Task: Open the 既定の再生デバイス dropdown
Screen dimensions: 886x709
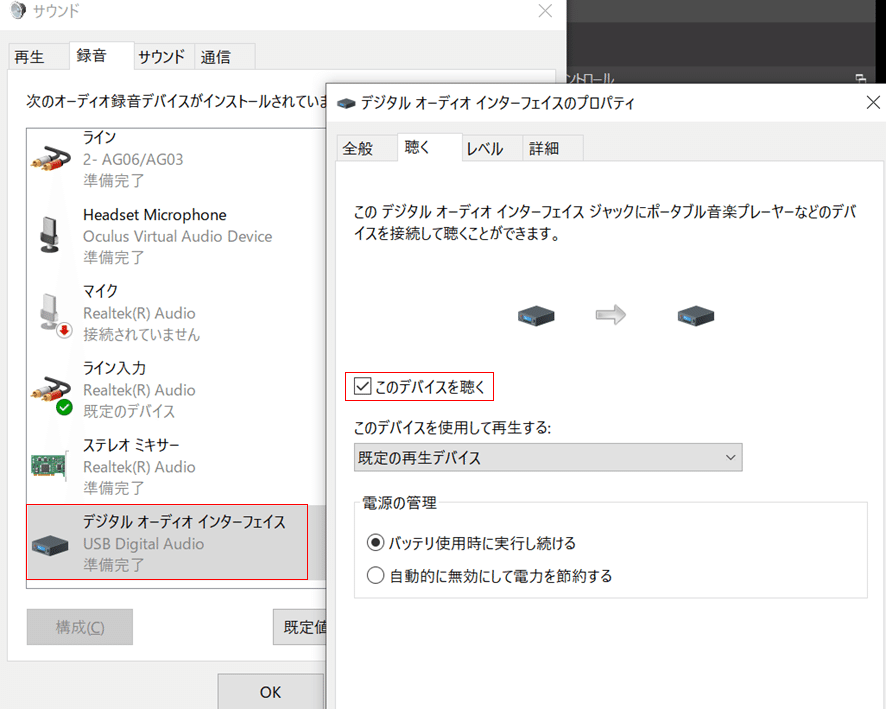Action: pos(732,456)
